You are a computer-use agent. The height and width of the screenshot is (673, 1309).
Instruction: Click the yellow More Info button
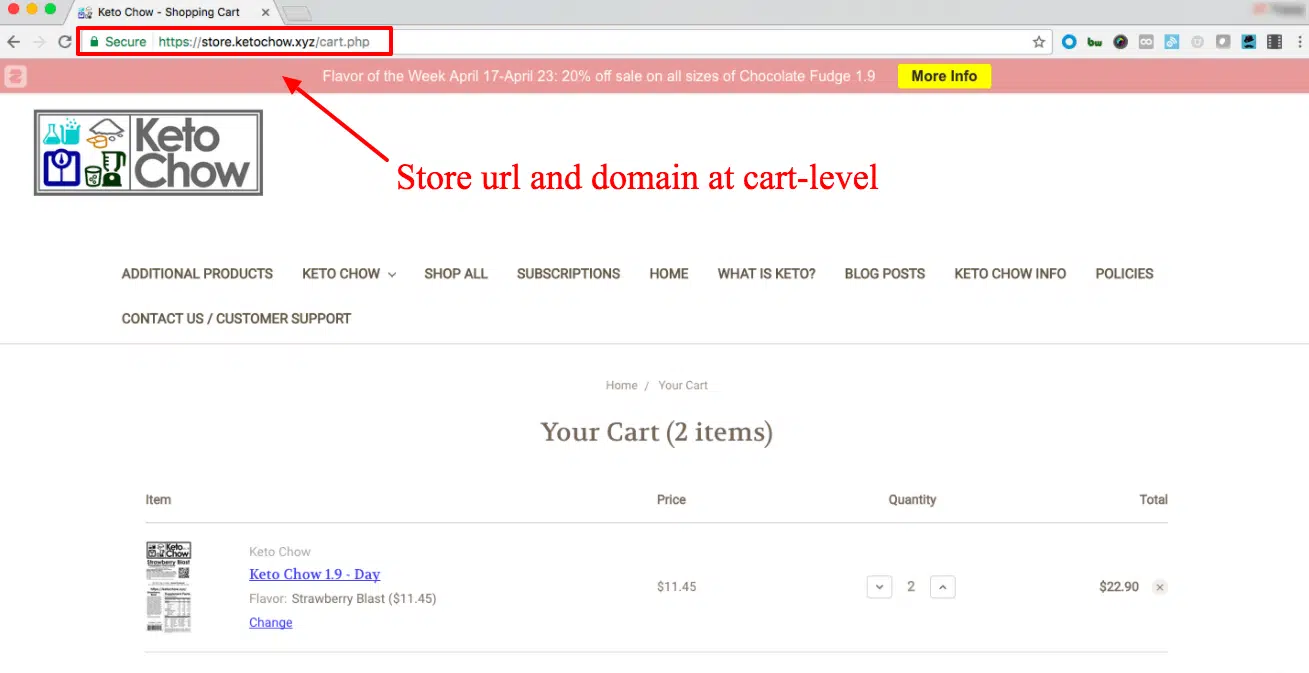[943, 76]
